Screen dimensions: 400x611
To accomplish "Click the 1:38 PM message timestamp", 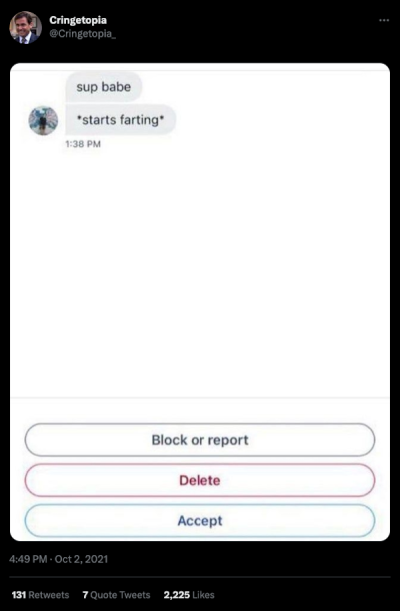I will (83, 144).
